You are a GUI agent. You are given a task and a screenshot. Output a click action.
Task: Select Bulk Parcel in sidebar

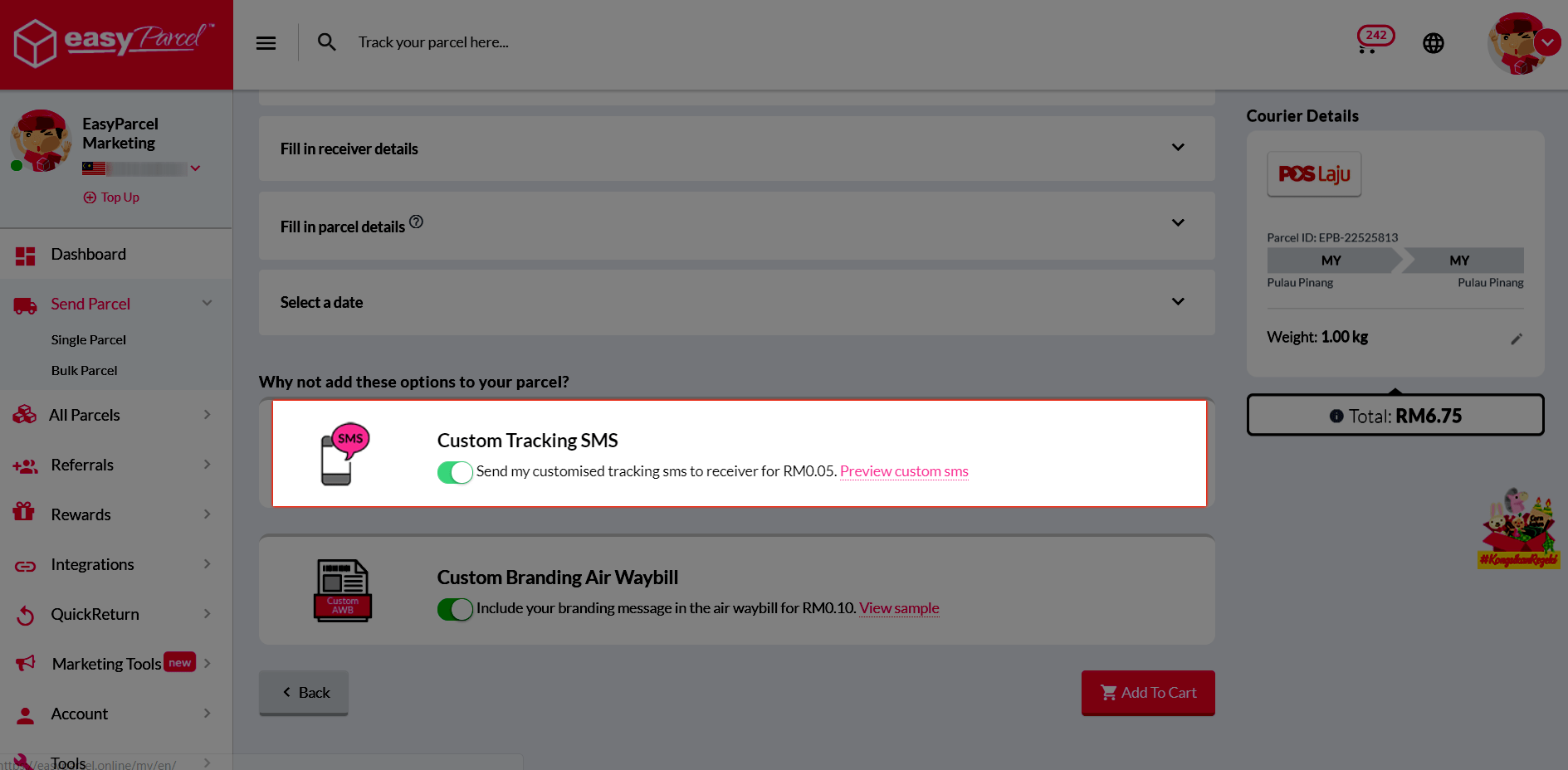(84, 371)
